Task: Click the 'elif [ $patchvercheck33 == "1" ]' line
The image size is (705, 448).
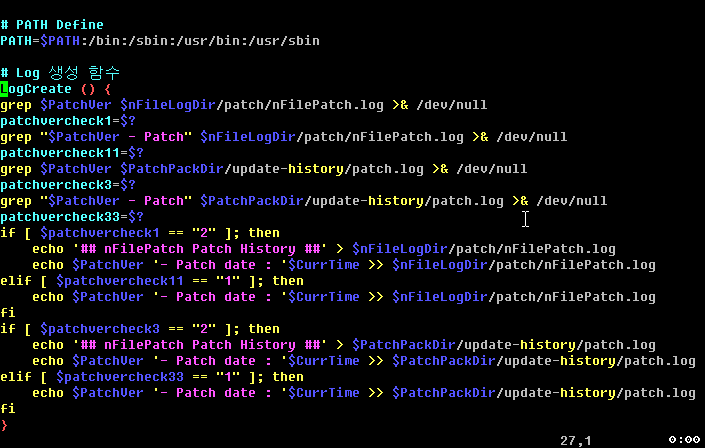Action: [x=152, y=377]
